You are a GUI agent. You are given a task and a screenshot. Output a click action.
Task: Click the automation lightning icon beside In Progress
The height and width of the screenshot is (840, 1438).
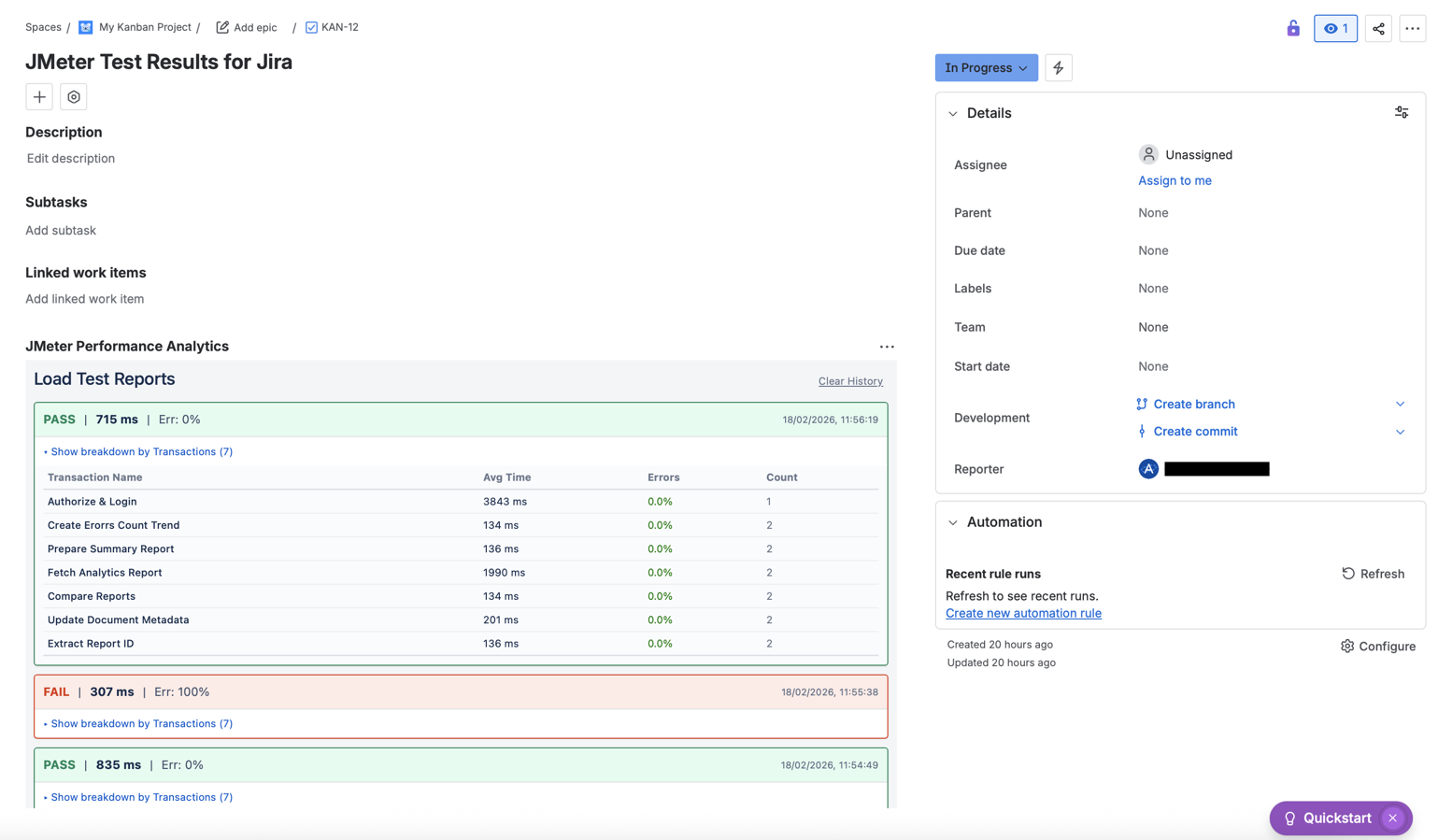pyautogui.click(x=1058, y=67)
